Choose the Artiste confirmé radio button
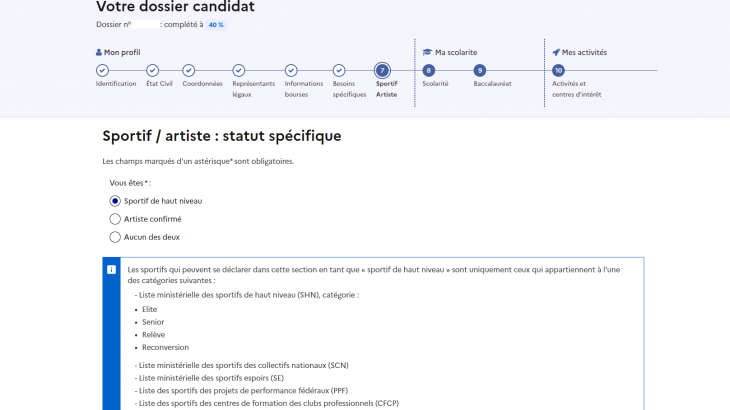The height and width of the screenshot is (410, 730). click(115, 219)
